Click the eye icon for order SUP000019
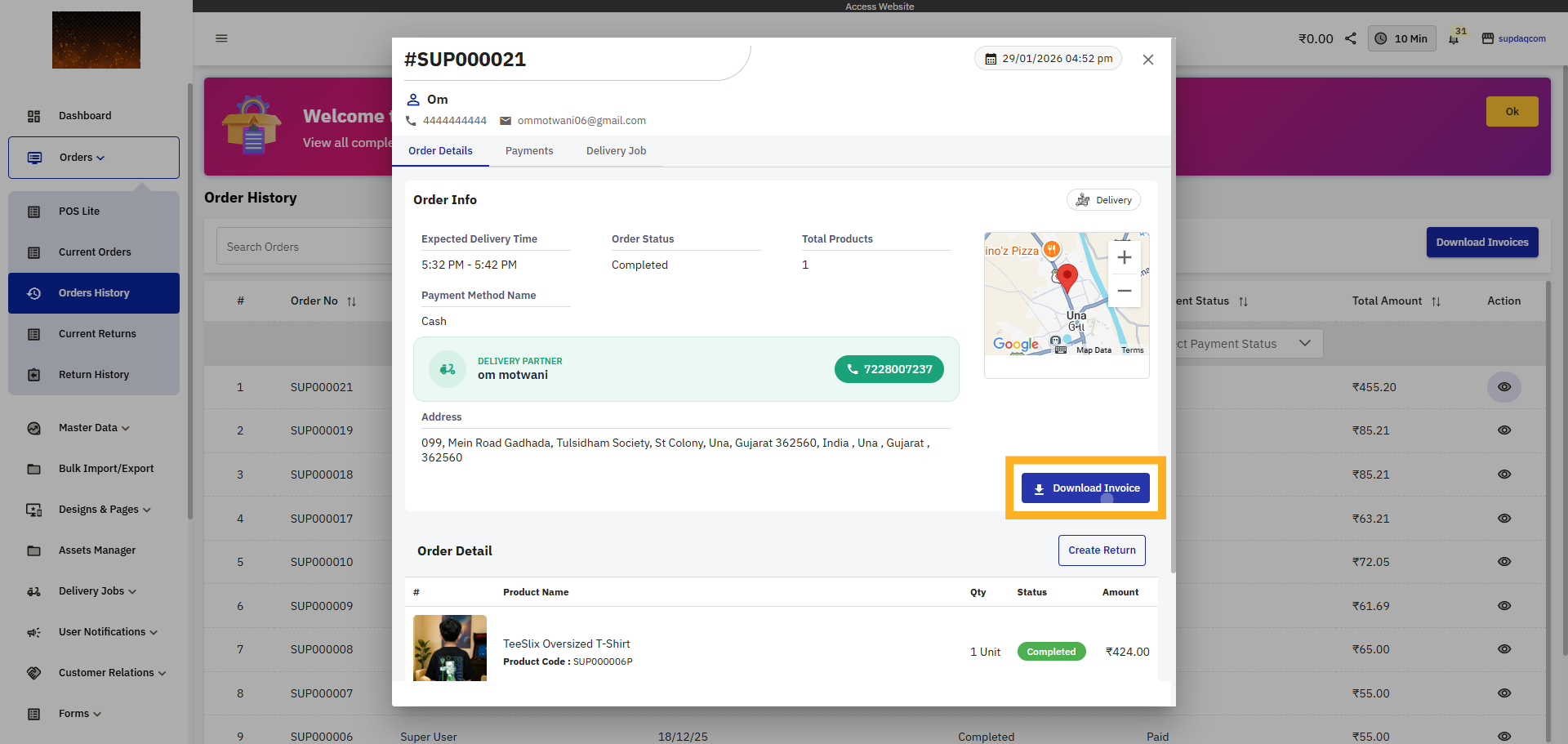Screen dimensions: 1568x744 point(1504,430)
